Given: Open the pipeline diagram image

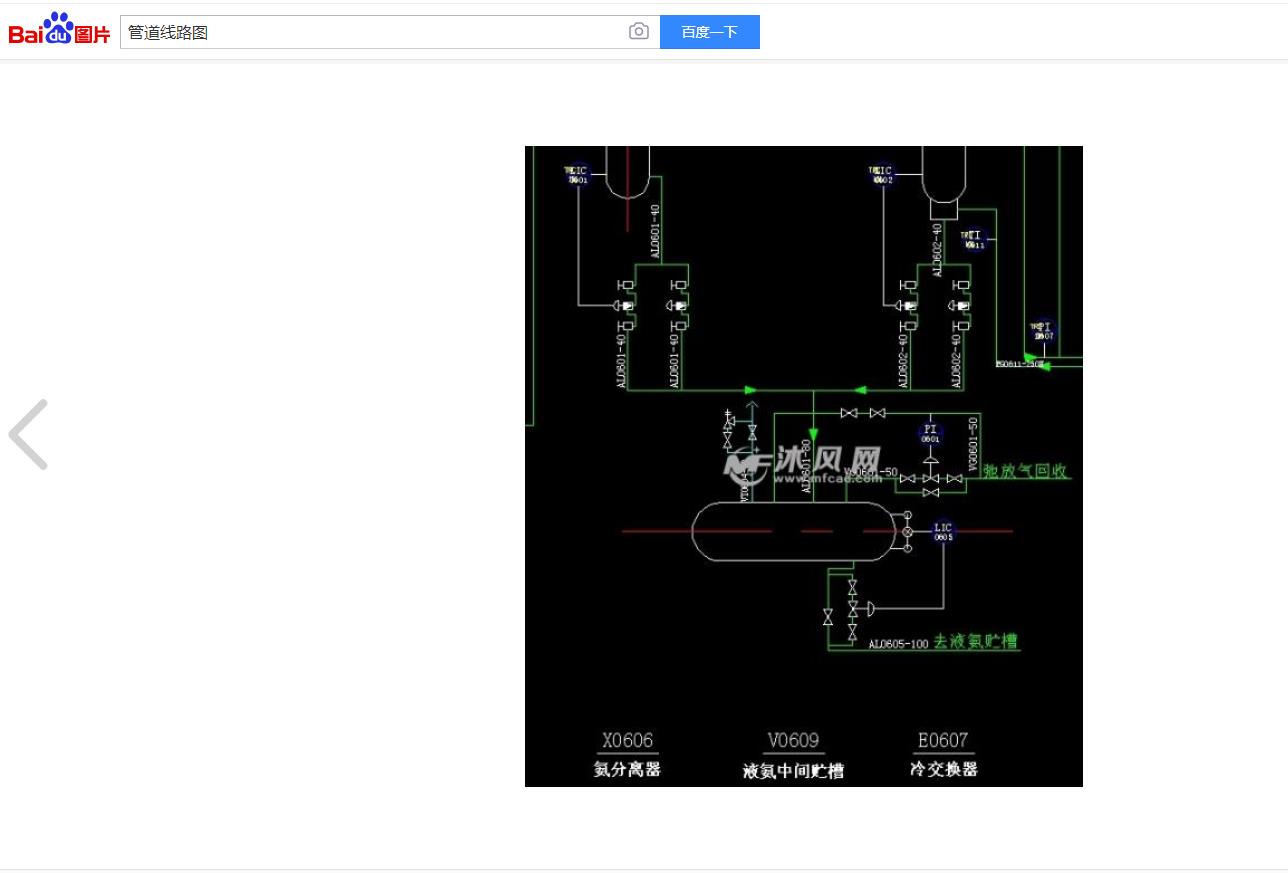Looking at the screenshot, I should click(x=804, y=466).
